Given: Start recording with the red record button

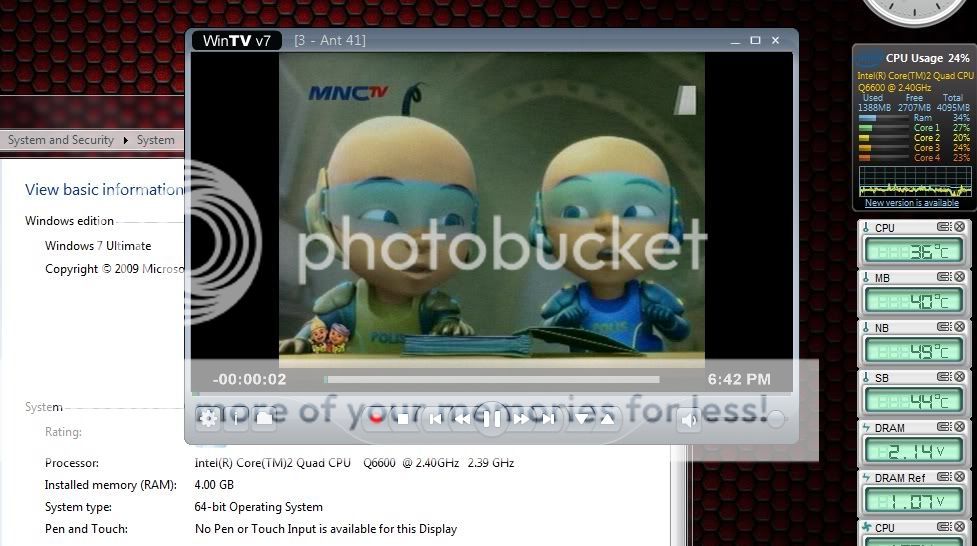Looking at the screenshot, I should tap(376, 418).
